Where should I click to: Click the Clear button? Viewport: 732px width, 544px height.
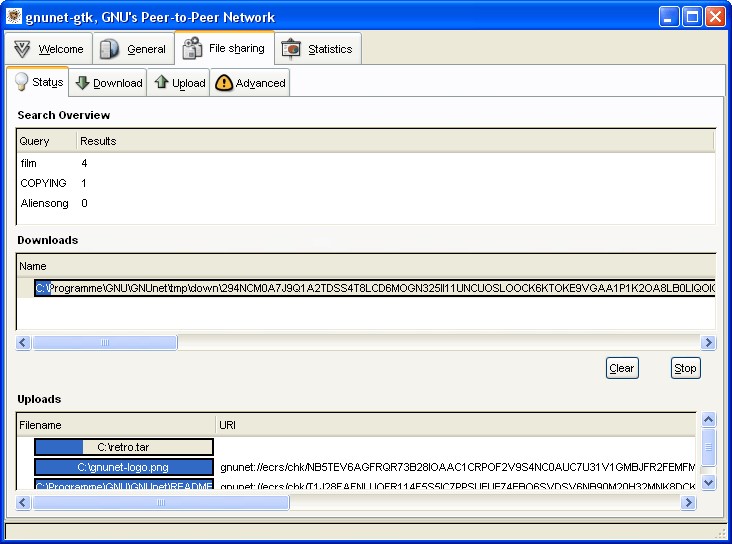click(x=622, y=368)
